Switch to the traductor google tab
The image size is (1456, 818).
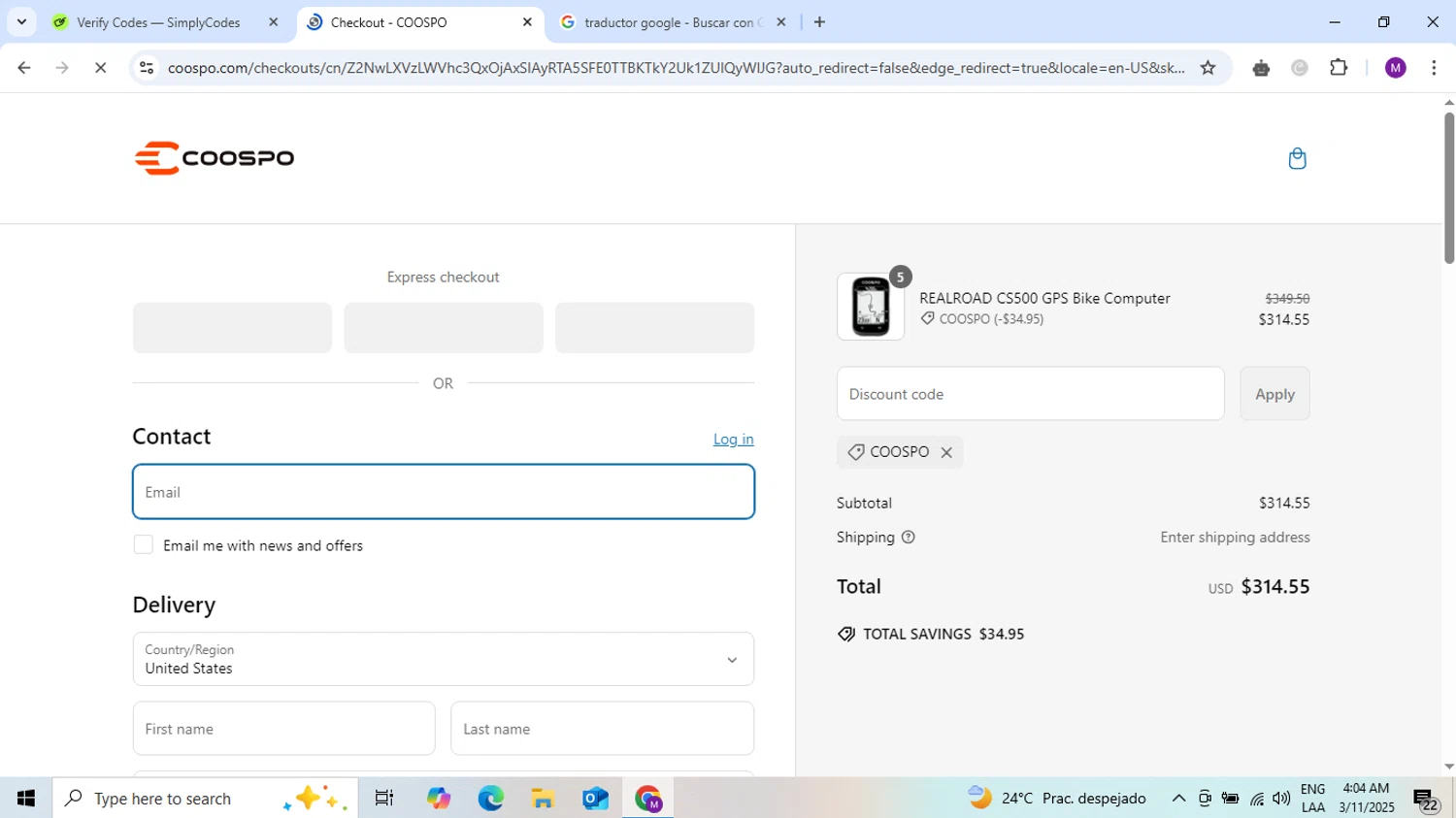click(673, 22)
